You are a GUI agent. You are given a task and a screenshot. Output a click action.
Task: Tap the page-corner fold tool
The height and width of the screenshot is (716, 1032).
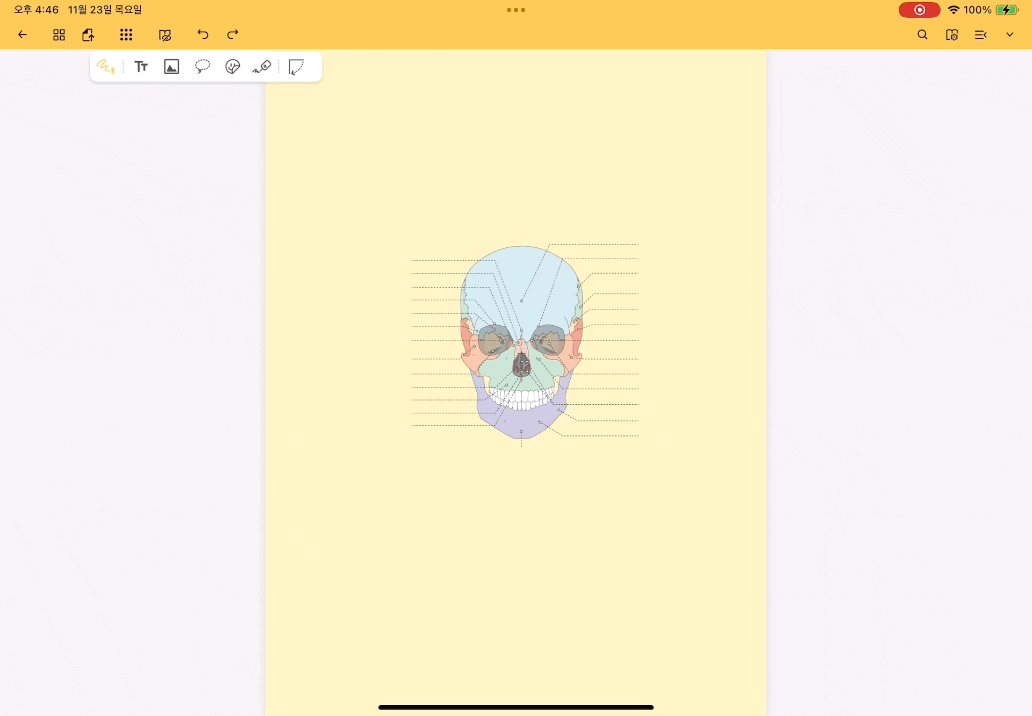(296, 66)
